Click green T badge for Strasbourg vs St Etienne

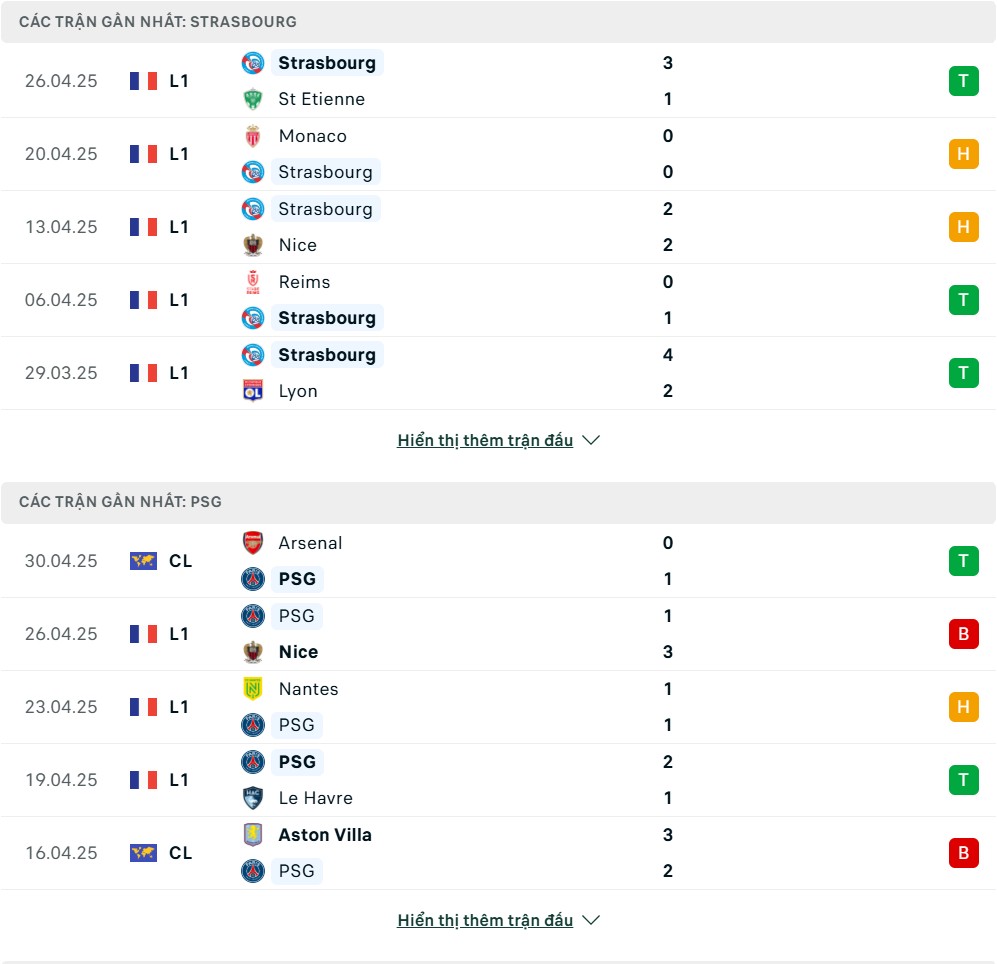coord(963,81)
